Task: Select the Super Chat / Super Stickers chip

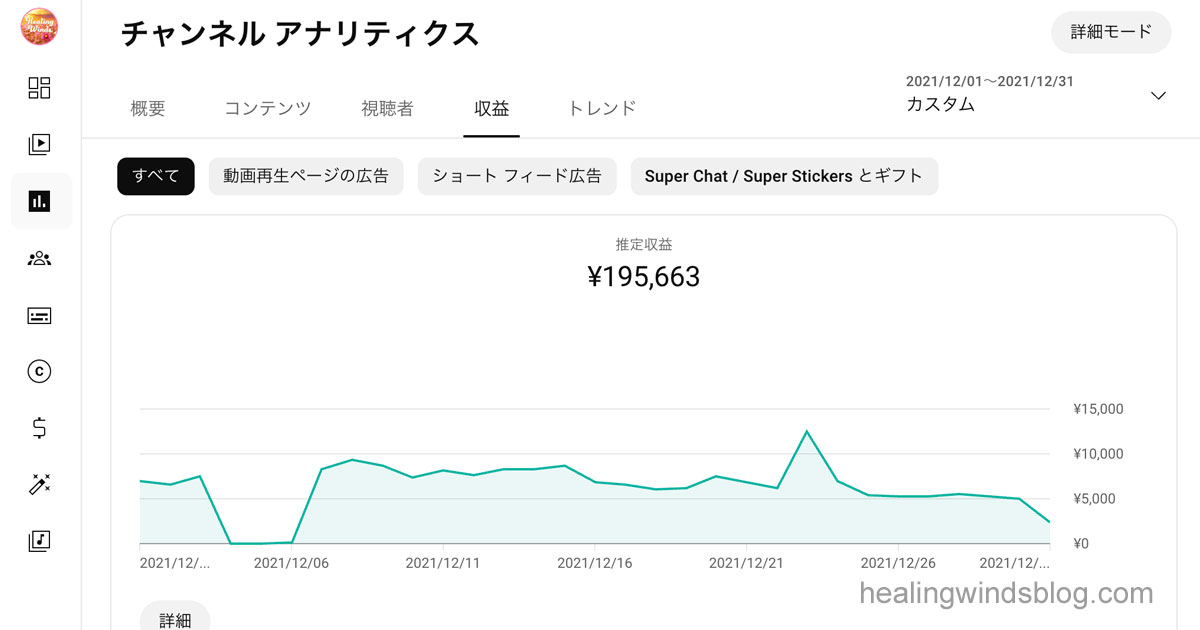Action: pyautogui.click(x=784, y=176)
